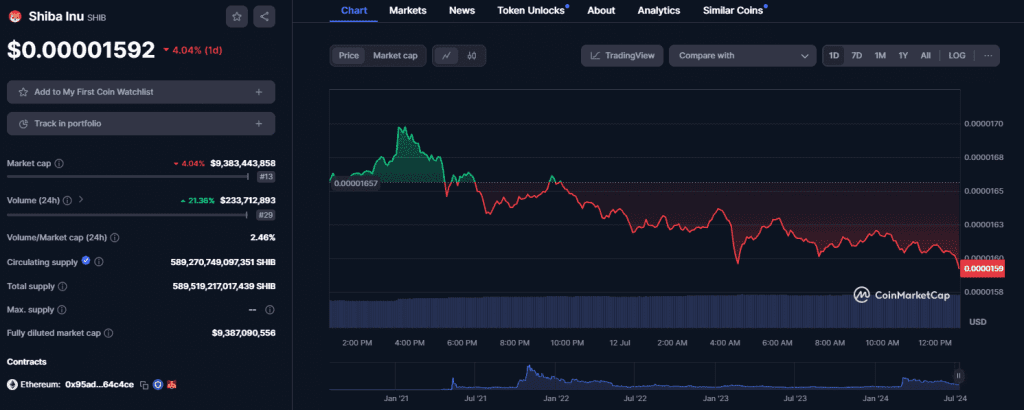Click the TradingView button
This screenshot has height=410, width=1024.
(x=621, y=56)
